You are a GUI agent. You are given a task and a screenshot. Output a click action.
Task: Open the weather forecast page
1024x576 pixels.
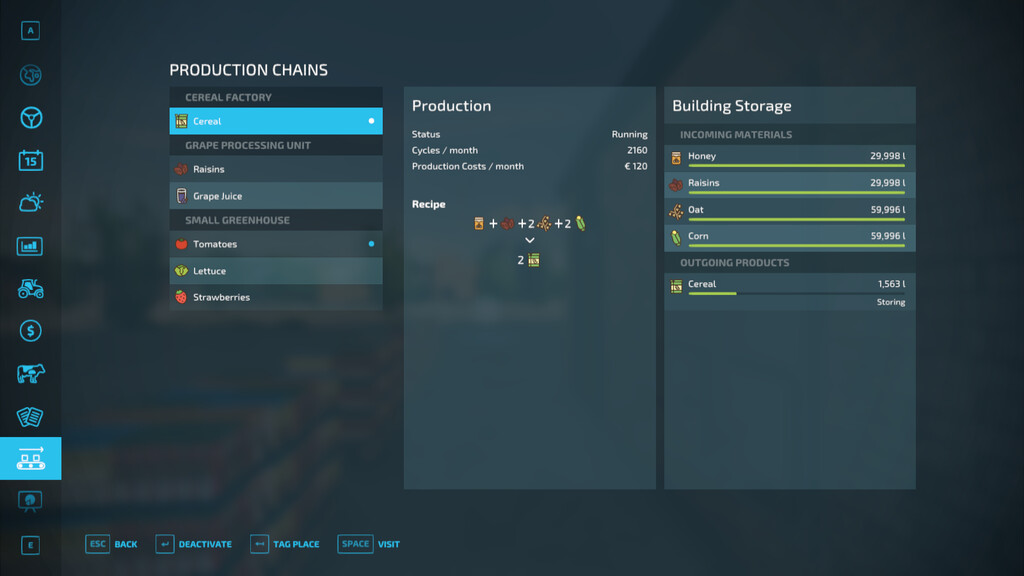point(30,203)
